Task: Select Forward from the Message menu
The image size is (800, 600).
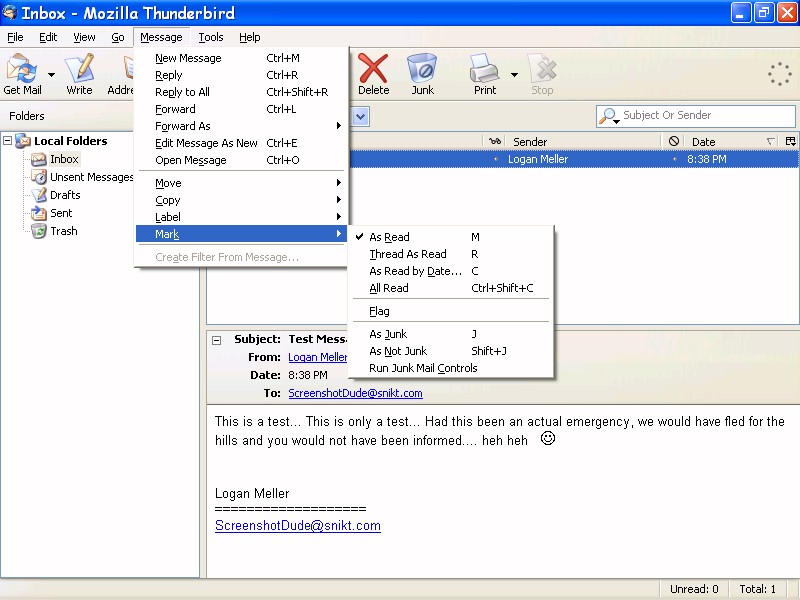Action: tap(242, 109)
